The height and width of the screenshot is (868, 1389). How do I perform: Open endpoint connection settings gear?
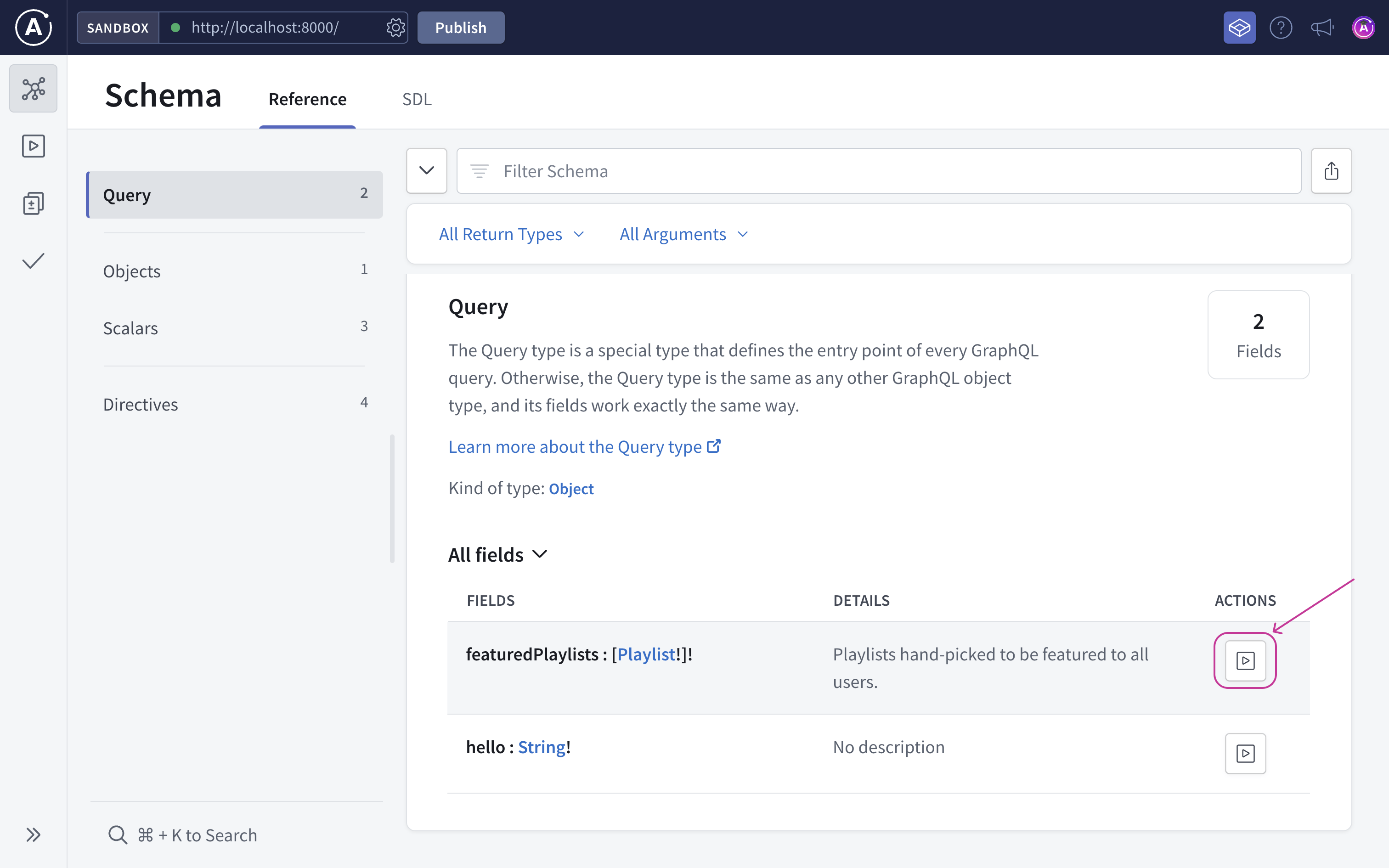pos(395,27)
